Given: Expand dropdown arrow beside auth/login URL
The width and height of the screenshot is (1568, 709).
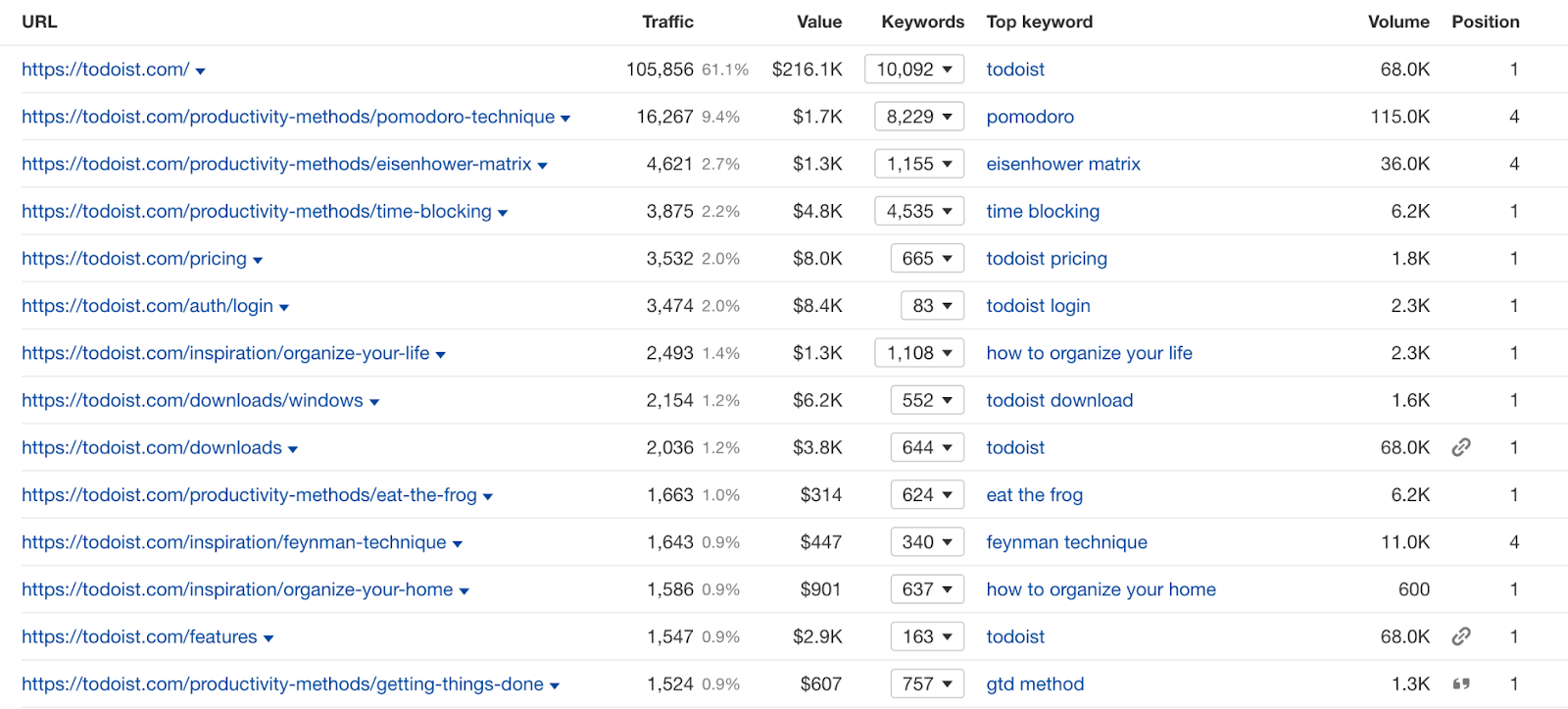Looking at the screenshot, I should [x=284, y=308].
